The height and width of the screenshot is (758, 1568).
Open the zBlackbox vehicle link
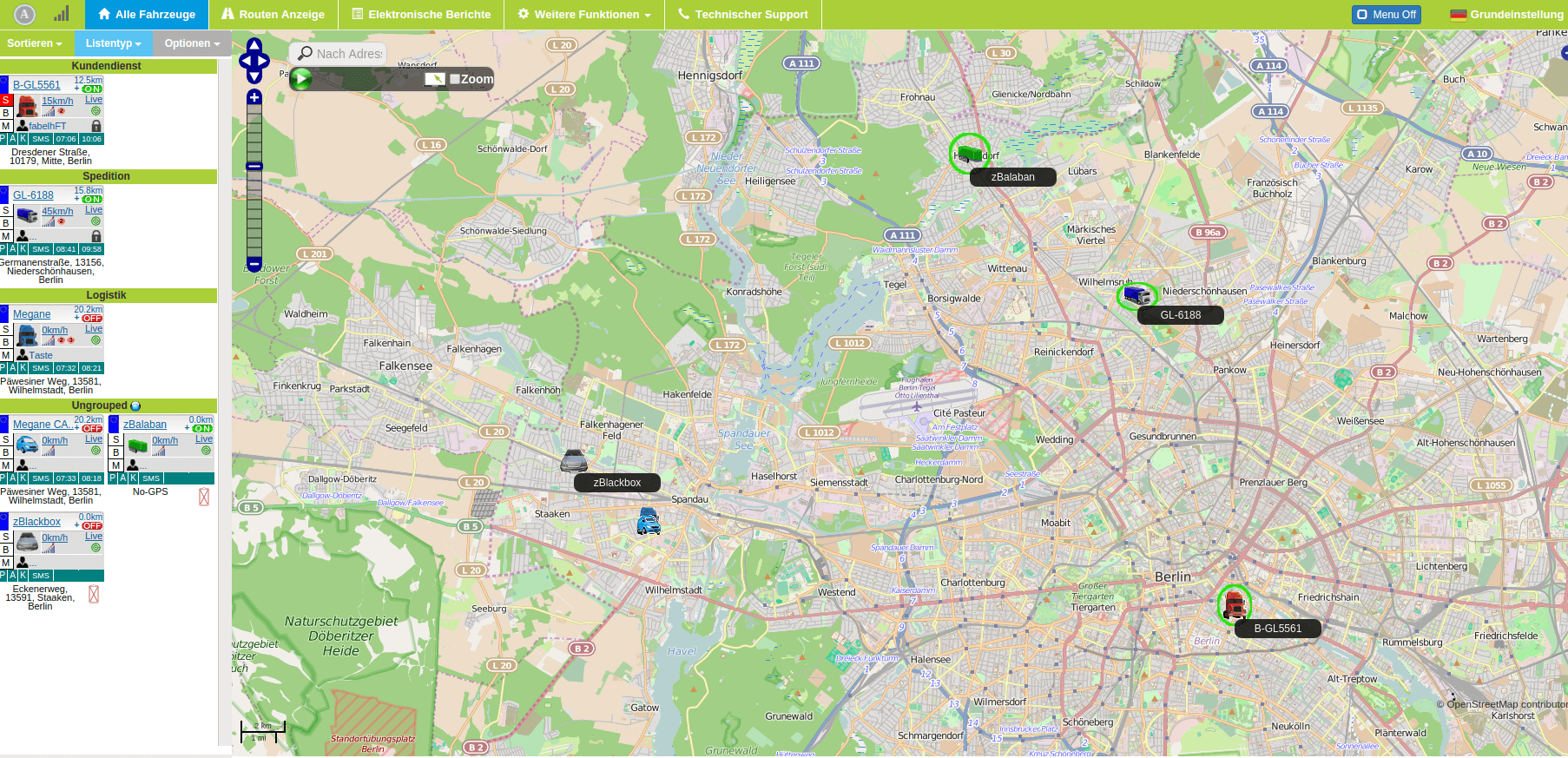36,522
